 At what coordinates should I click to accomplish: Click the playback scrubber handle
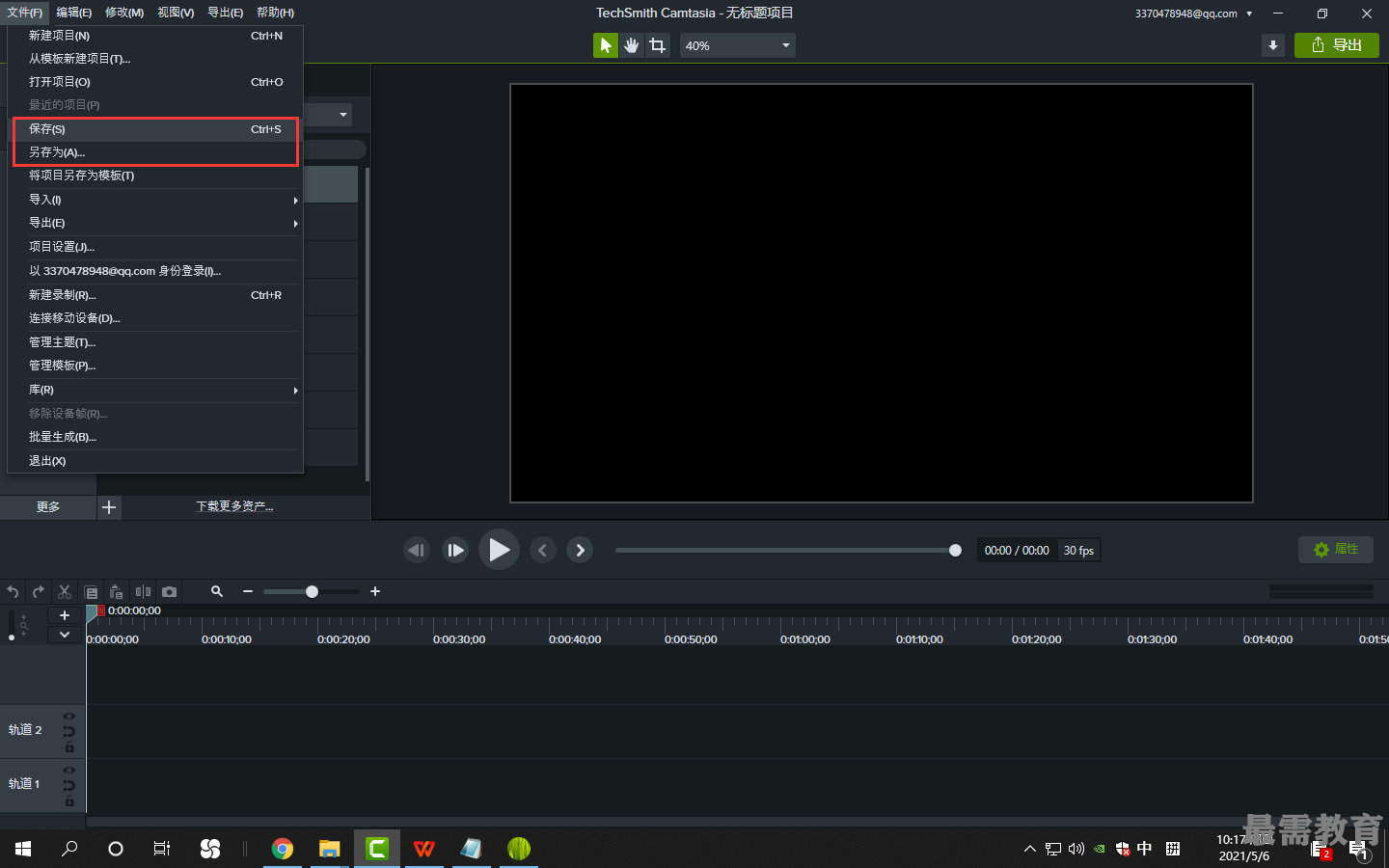(955, 550)
